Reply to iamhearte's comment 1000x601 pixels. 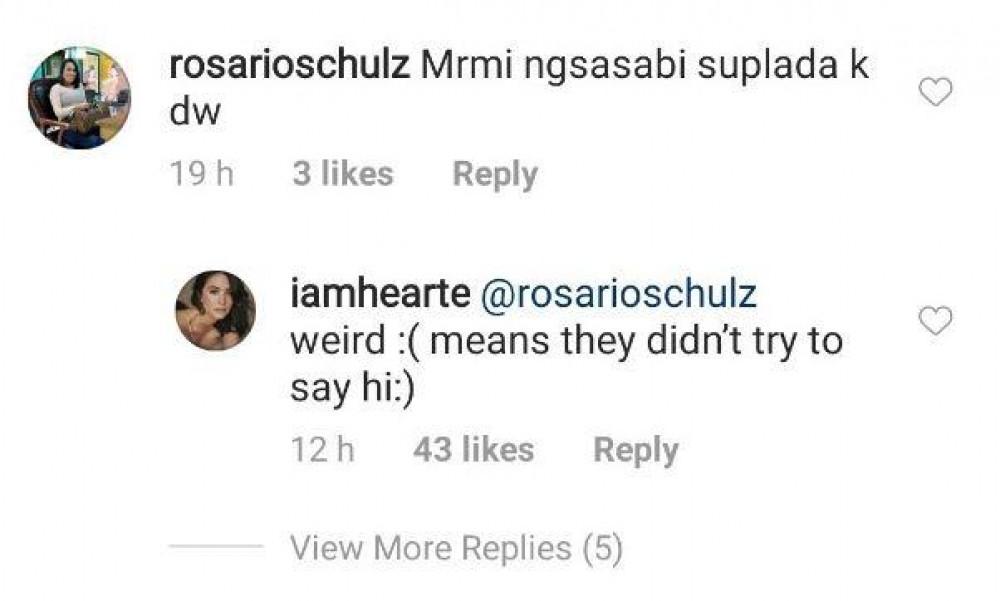[636, 450]
